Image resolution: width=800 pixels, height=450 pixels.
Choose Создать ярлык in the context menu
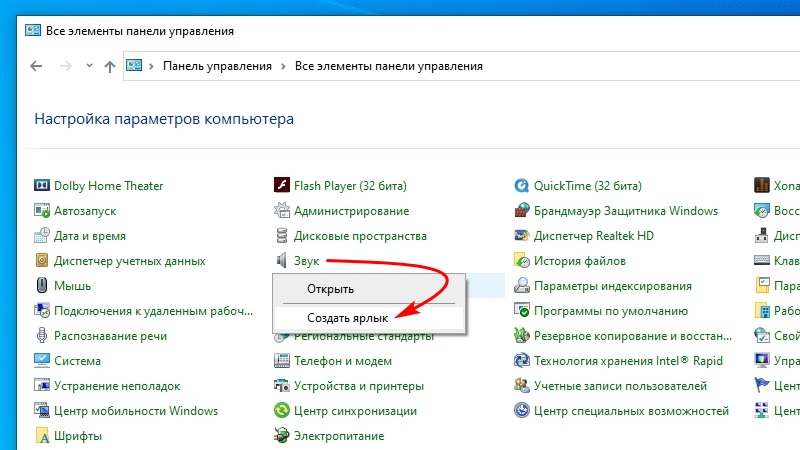[x=369, y=318]
